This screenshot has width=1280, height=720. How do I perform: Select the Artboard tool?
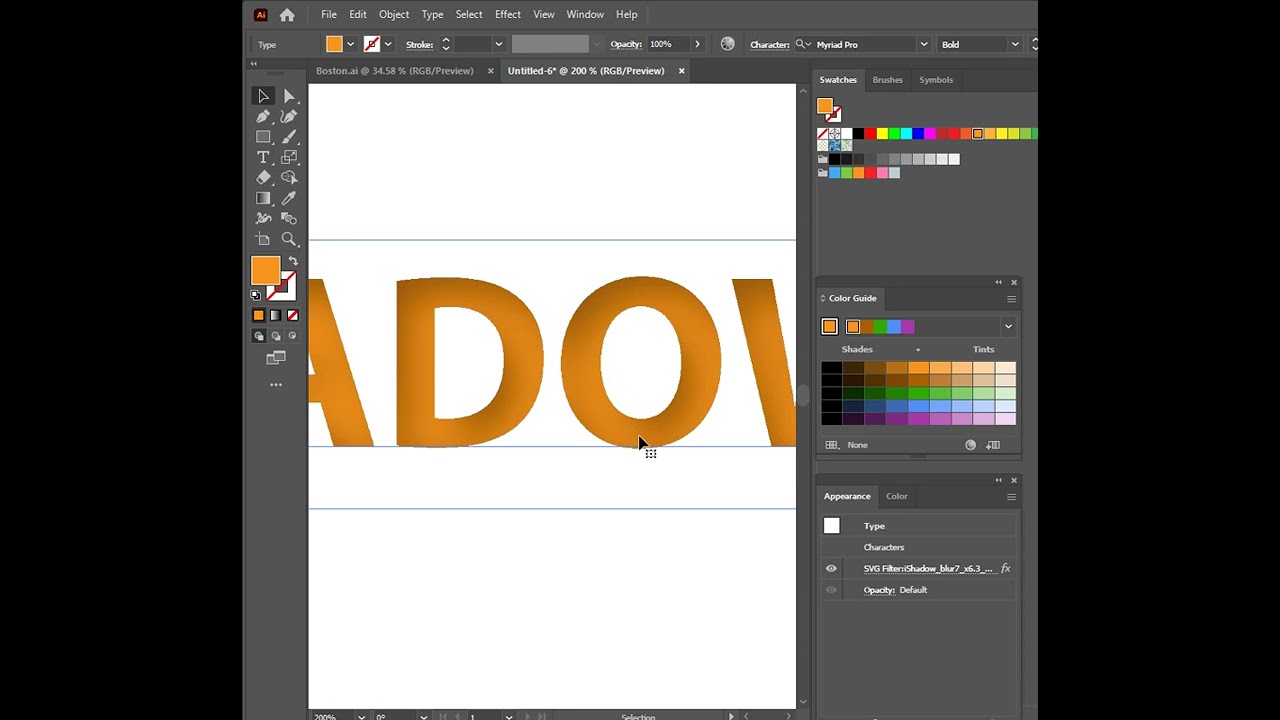[x=263, y=239]
